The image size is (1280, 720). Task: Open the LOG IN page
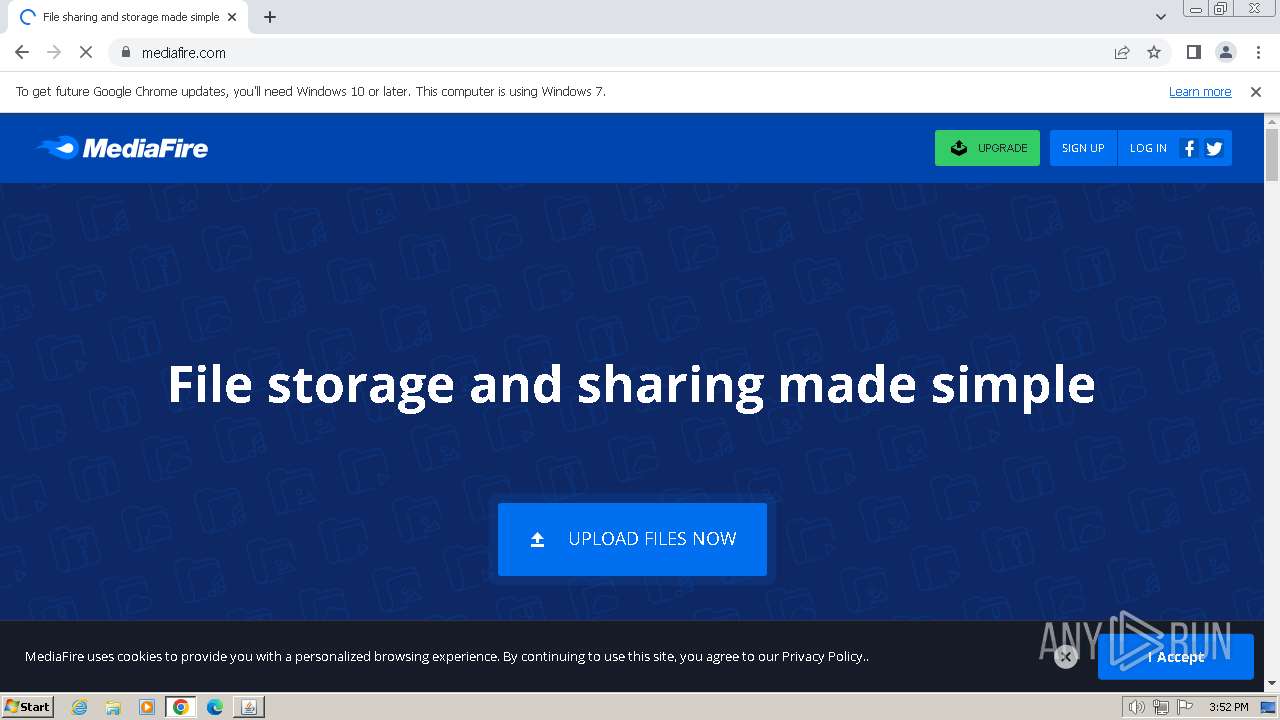point(1148,148)
